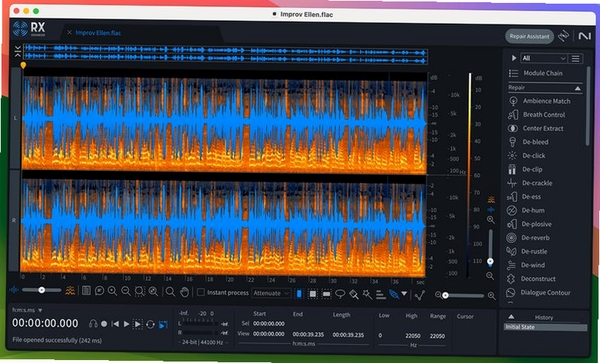
Task: Select the Time selection tool
Action: (x=299, y=294)
